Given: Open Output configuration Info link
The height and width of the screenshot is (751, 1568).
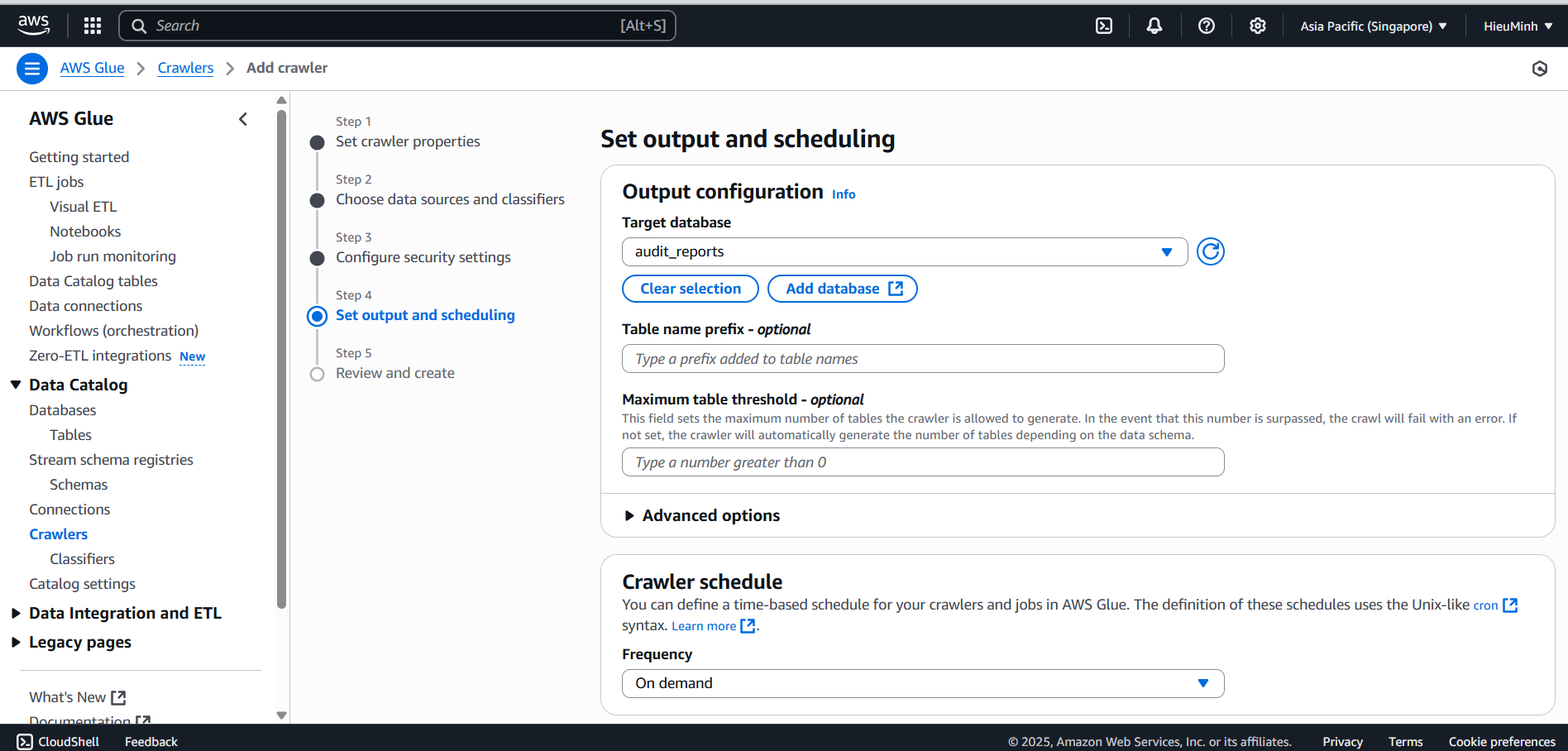Looking at the screenshot, I should click(x=844, y=194).
